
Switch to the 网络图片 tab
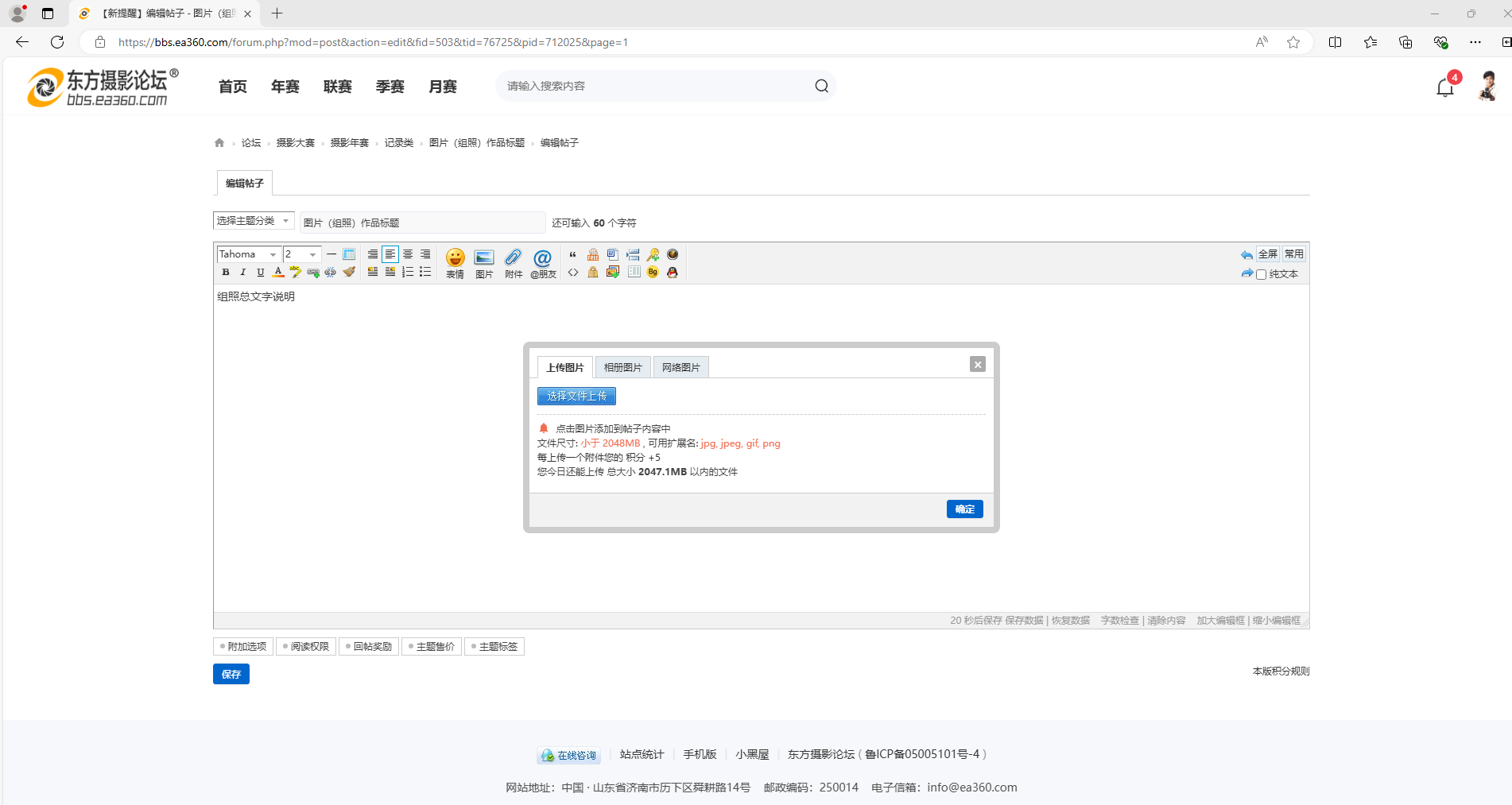[680, 367]
